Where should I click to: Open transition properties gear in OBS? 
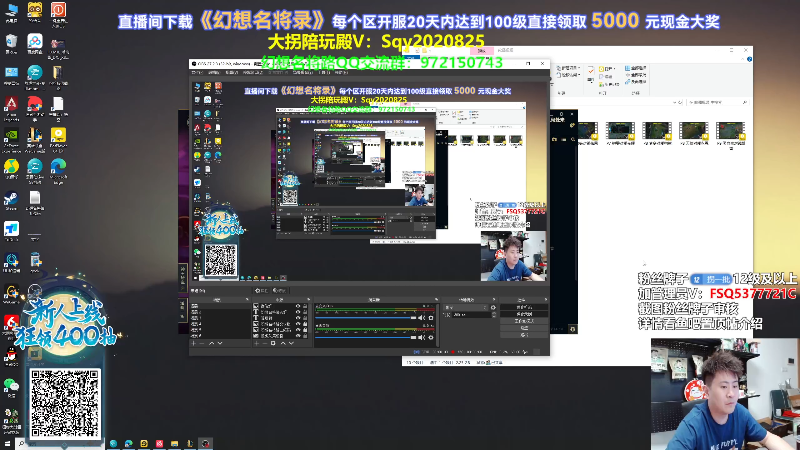[x=493, y=308]
